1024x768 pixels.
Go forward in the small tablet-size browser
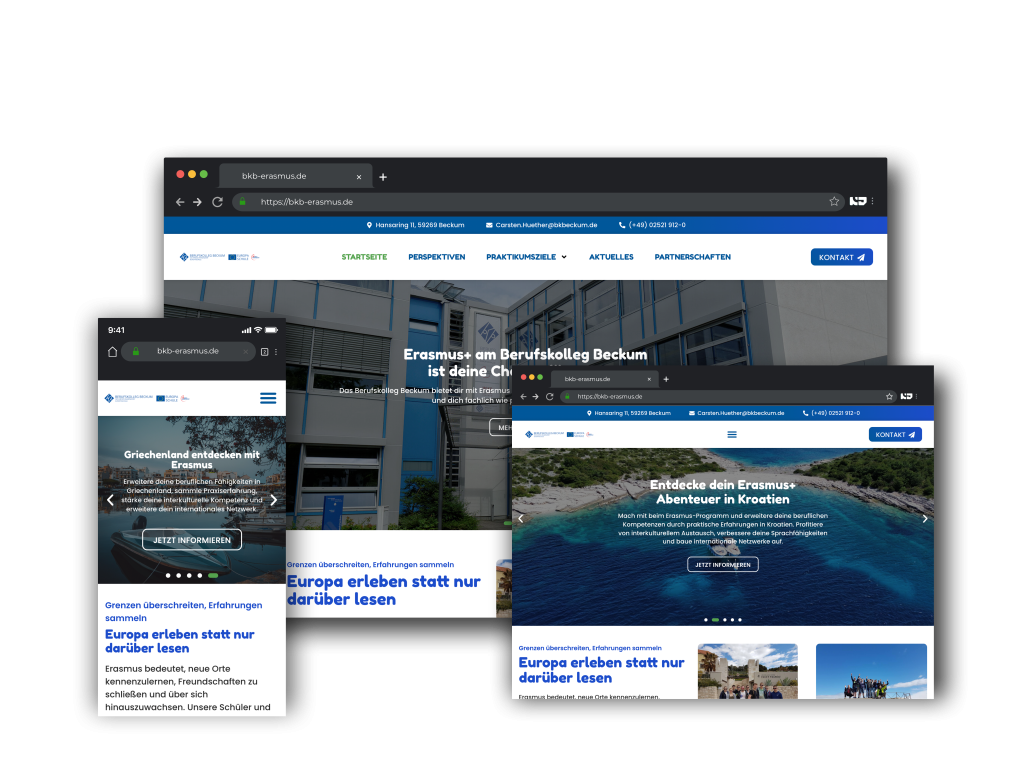[x=535, y=396]
